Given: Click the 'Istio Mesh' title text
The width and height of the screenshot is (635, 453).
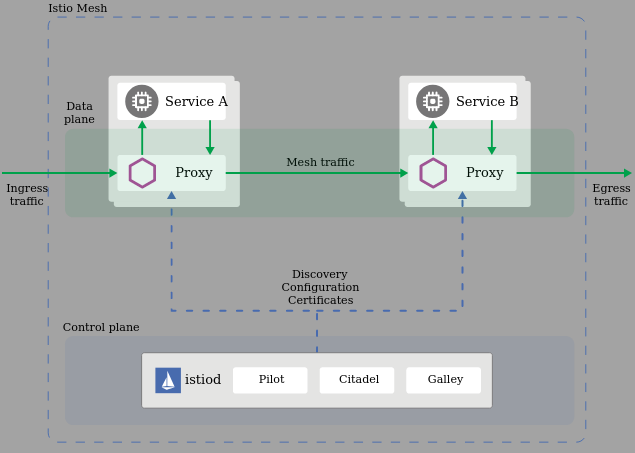Looking at the screenshot, I should (x=78, y=9).
